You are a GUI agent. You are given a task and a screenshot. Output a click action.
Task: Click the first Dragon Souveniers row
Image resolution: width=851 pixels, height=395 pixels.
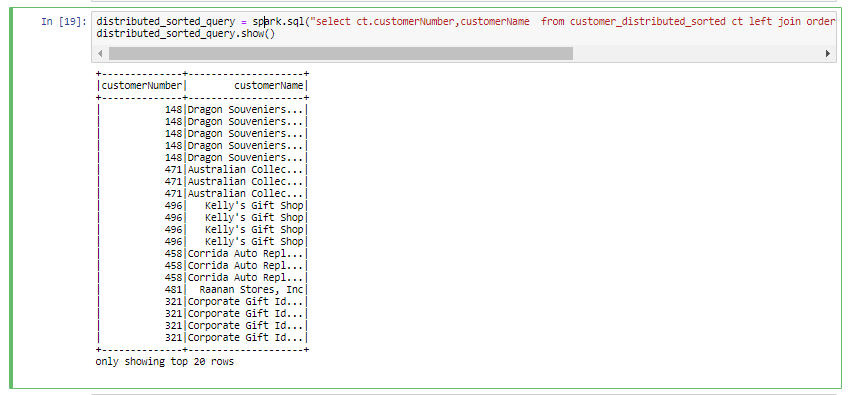[201, 110]
